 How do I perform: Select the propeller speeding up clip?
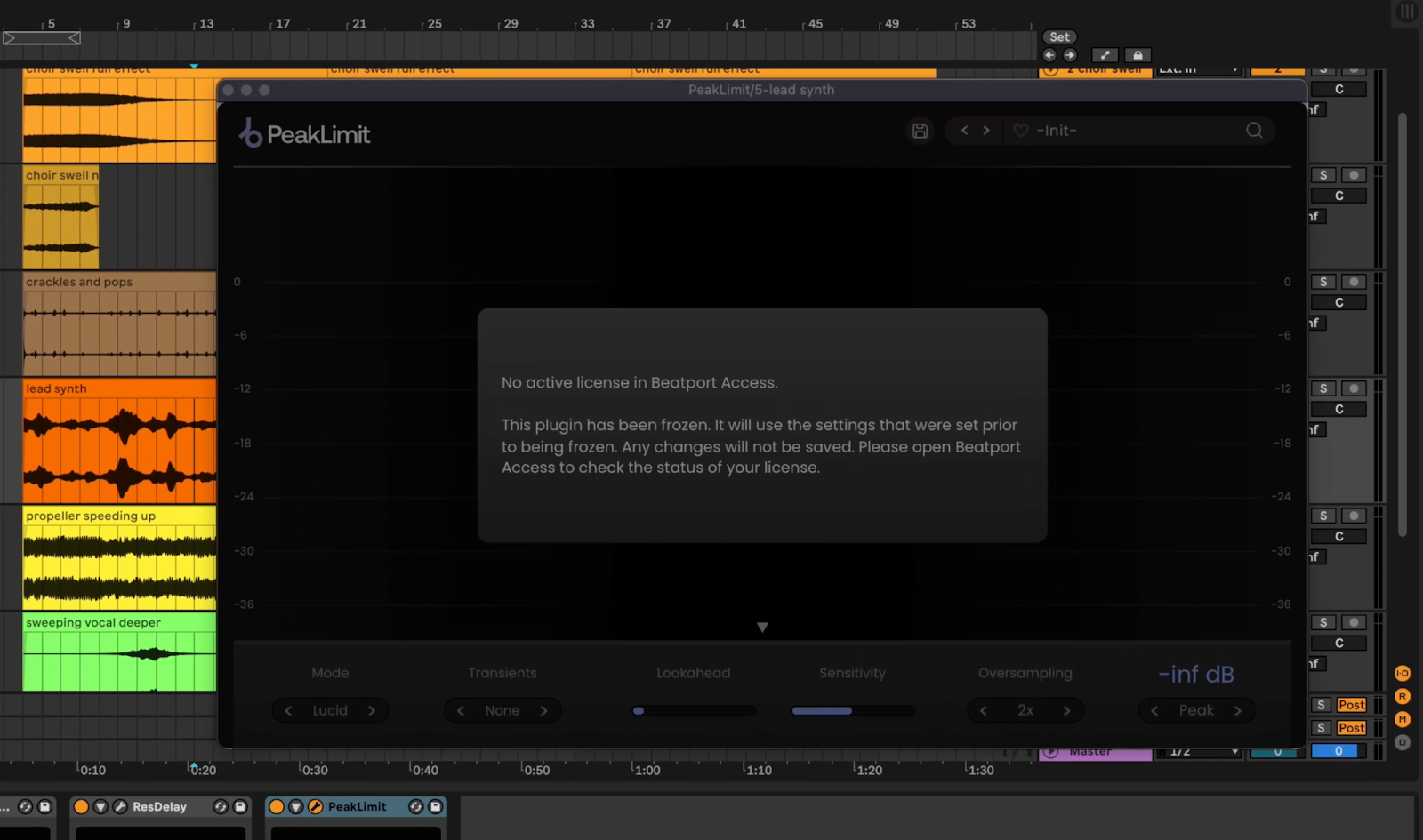tap(119, 557)
